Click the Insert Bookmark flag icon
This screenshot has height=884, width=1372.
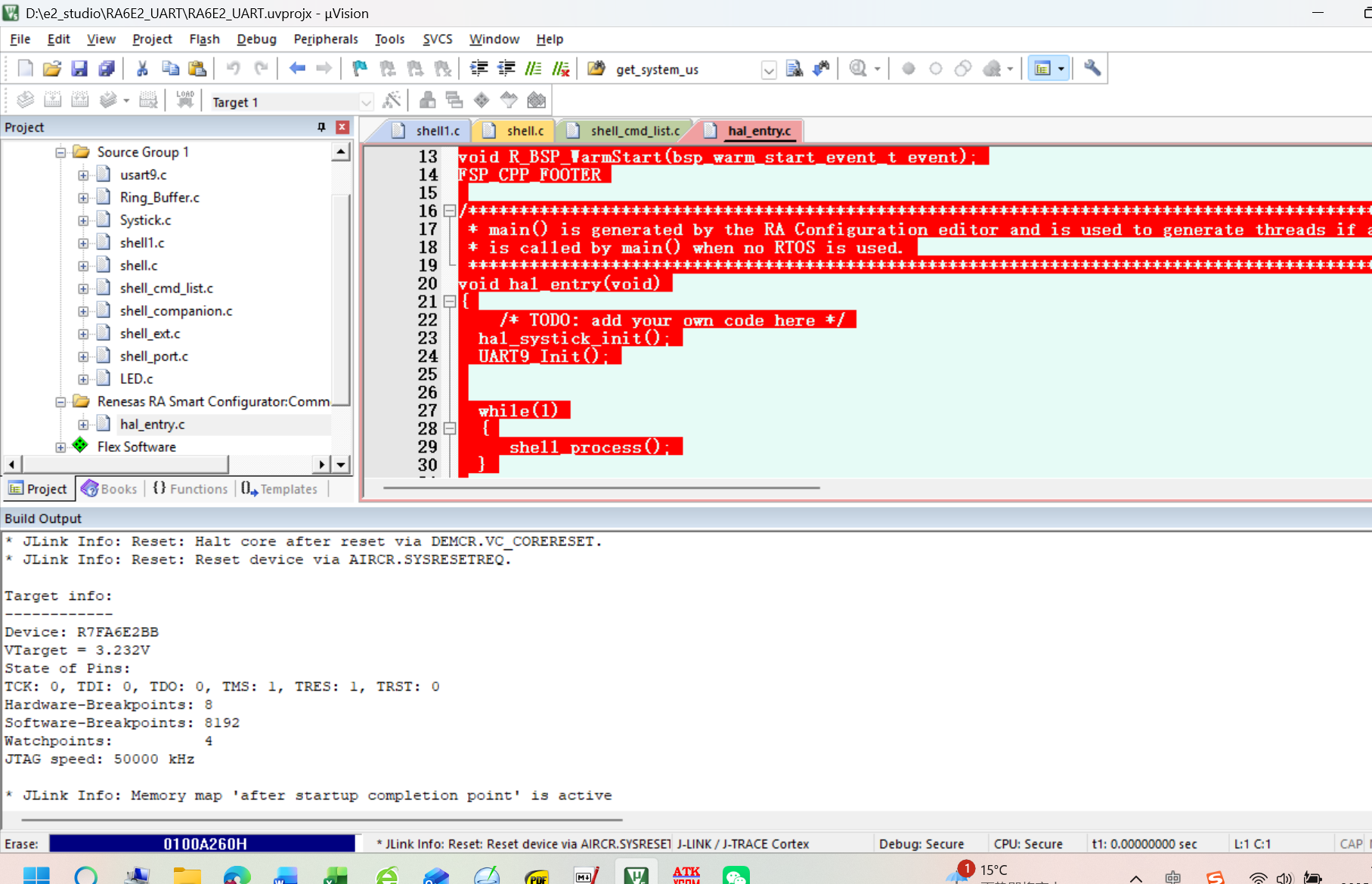tap(360, 69)
